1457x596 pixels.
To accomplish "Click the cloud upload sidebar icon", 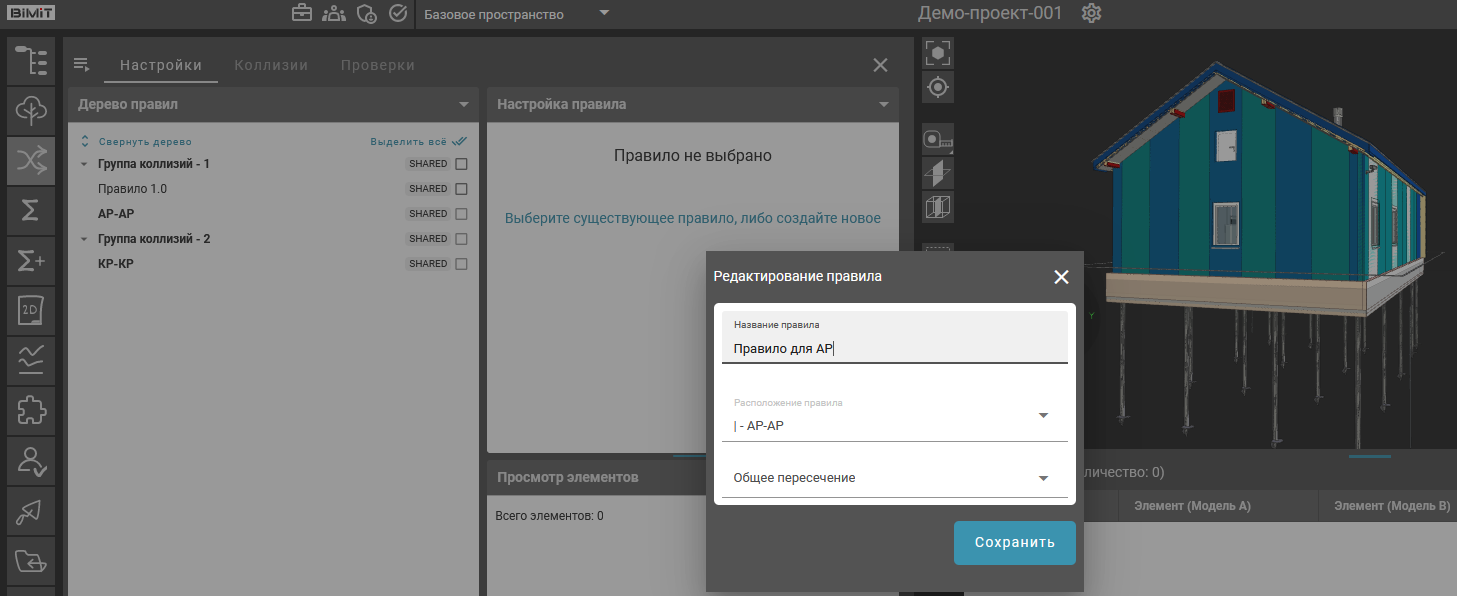I will [x=31, y=110].
